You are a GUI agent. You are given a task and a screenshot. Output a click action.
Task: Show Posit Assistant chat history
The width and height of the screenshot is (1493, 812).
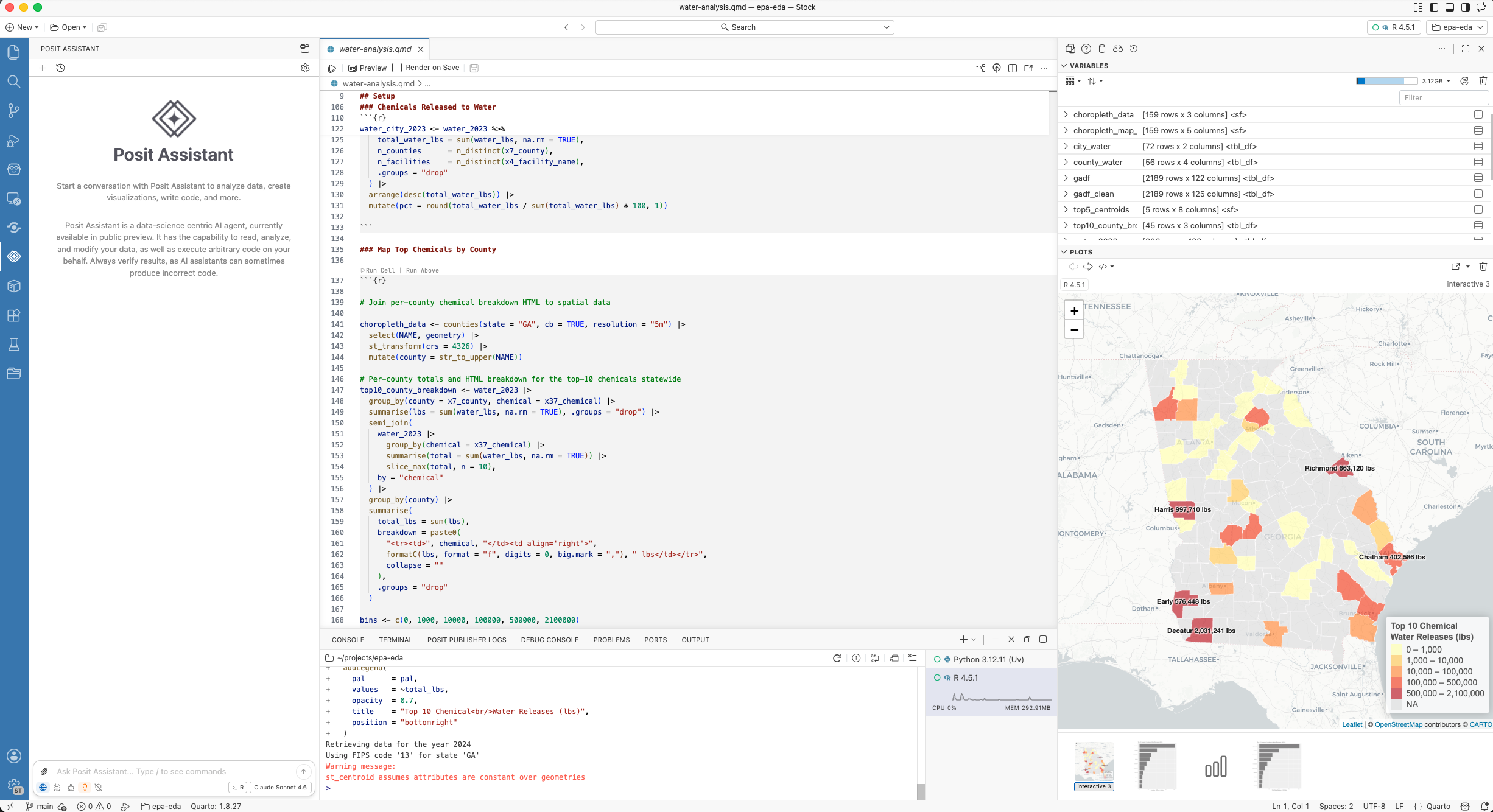click(61, 68)
